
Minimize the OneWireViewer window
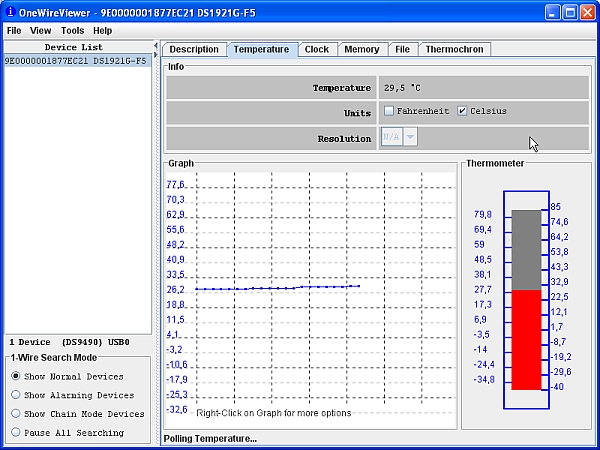[x=553, y=12]
